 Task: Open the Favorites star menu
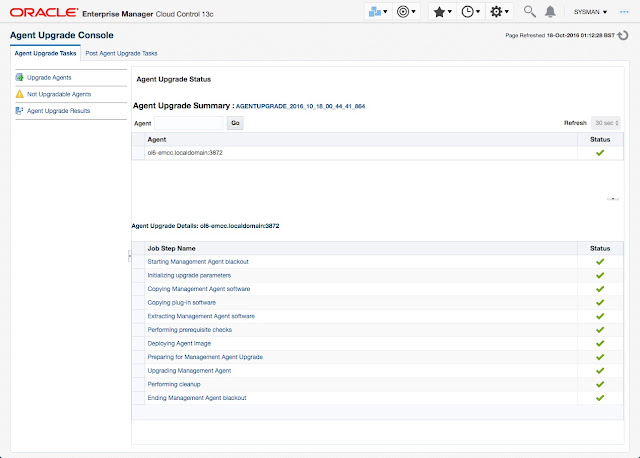coord(442,12)
